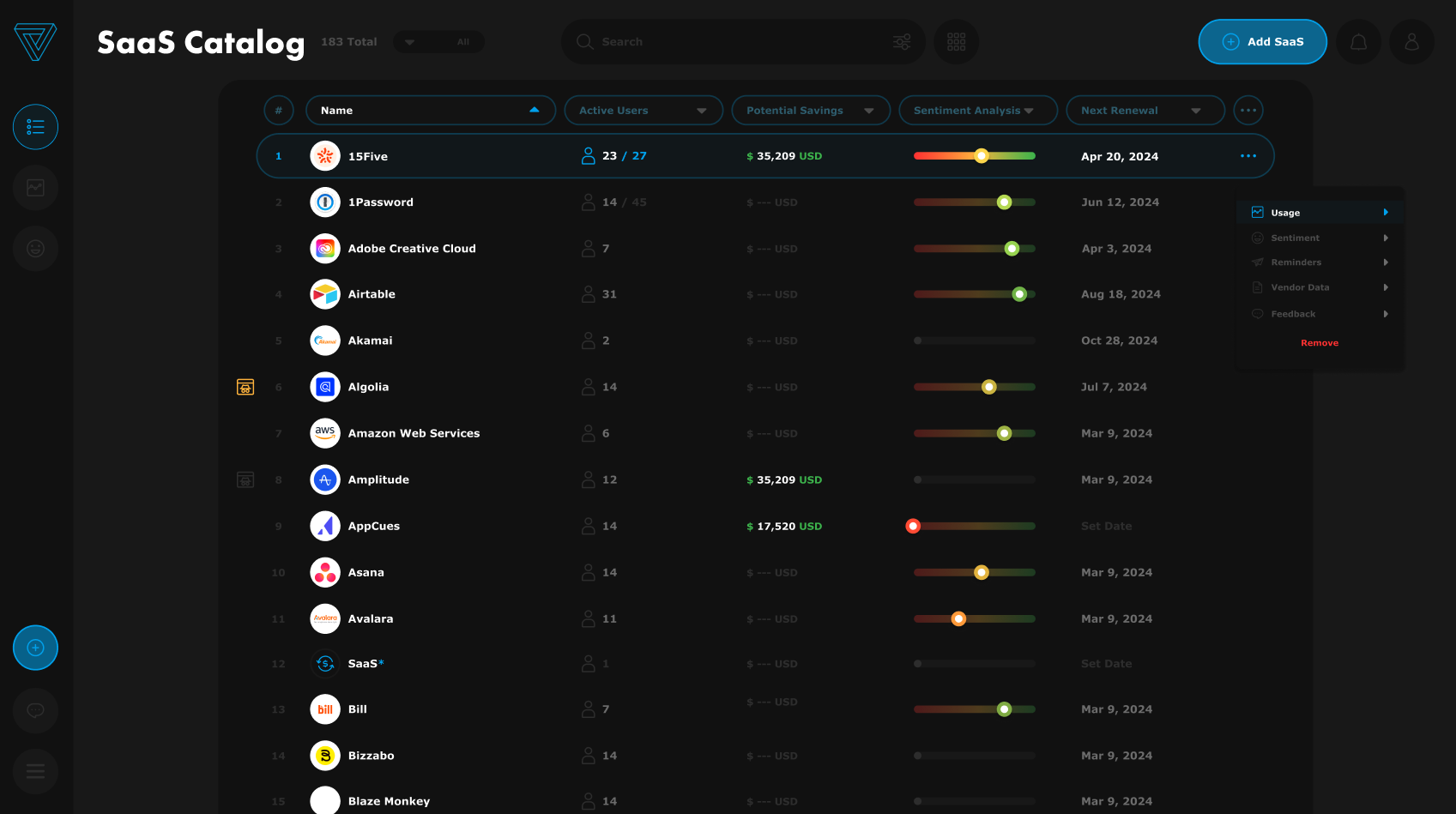Open notifications bell
The height and width of the screenshot is (814, 1456).
click(x=1359, y=41)
